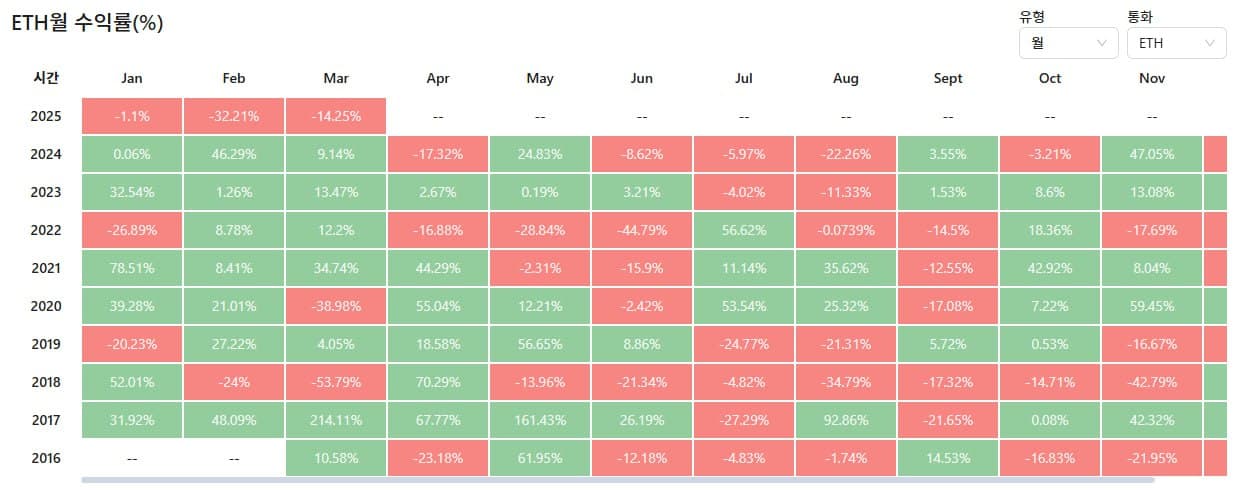Screen dimensions: 1240x491
Task: Click the 214.11% cell for March 2017
Action: click(x=336, y=420)
